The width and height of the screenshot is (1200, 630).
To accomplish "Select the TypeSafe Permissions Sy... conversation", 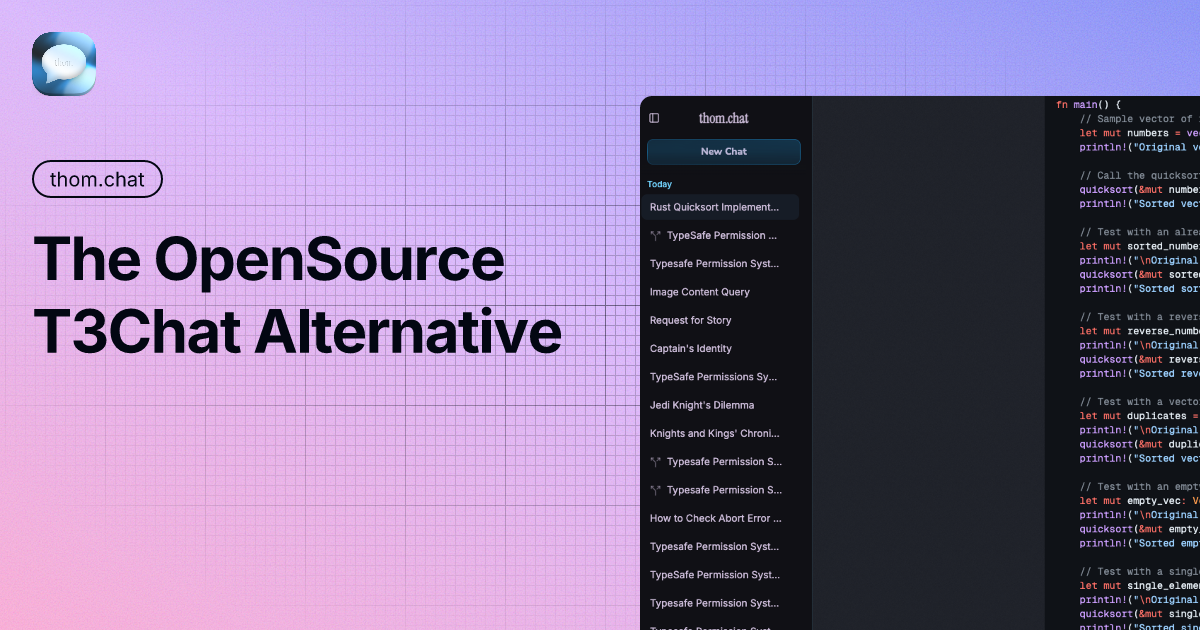I will 714,377.
